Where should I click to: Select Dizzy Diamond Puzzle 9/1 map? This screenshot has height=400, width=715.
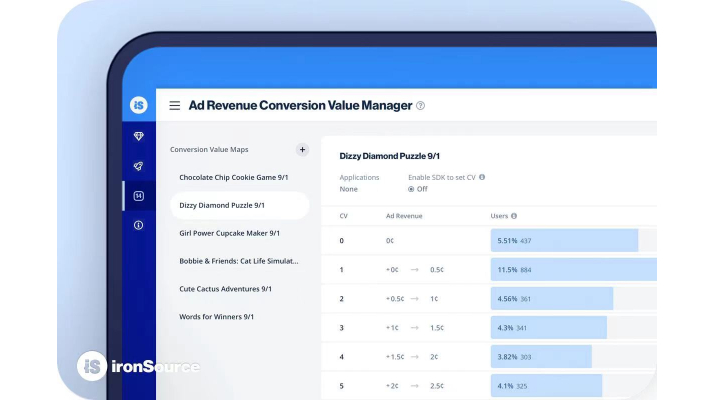[222, 205]
